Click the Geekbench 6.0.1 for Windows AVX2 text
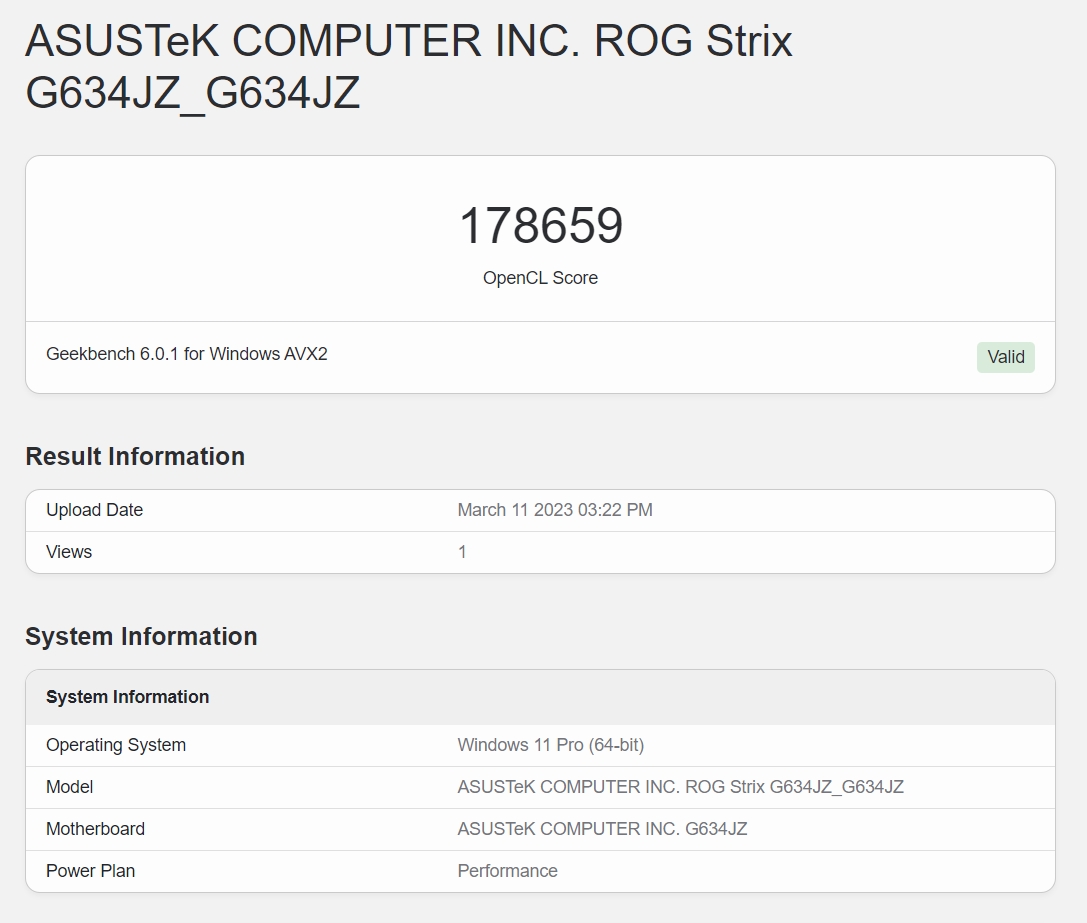 (x=187, y=354)
